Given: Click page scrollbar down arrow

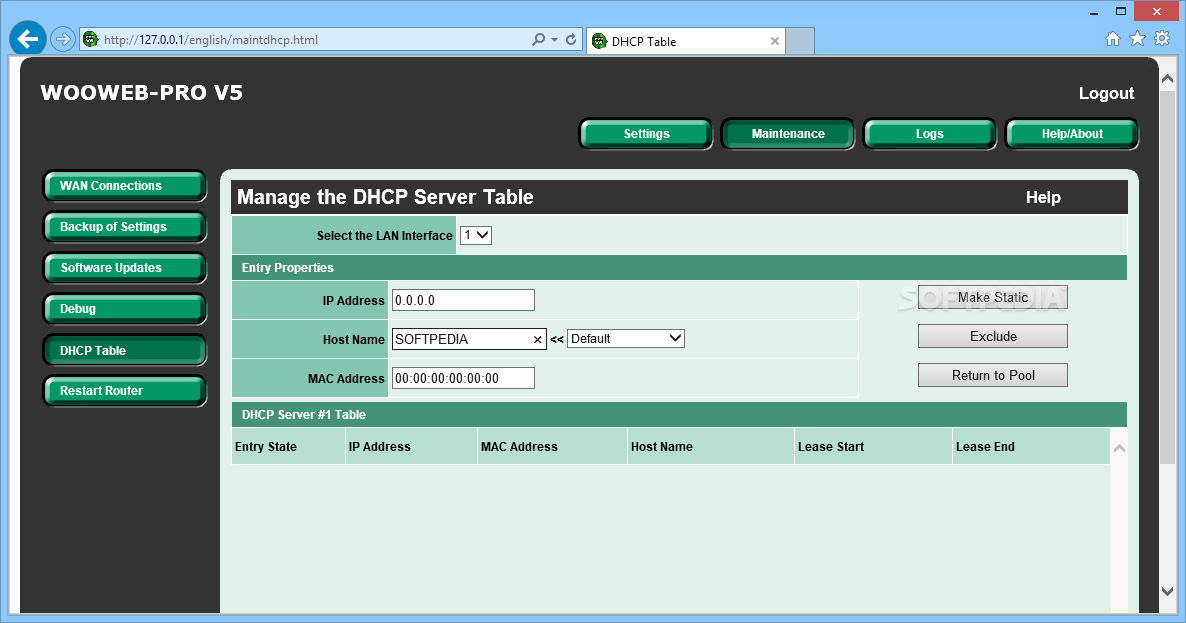Looking at the screenshot, I should pyautogui.click(x=1167, y=591).
